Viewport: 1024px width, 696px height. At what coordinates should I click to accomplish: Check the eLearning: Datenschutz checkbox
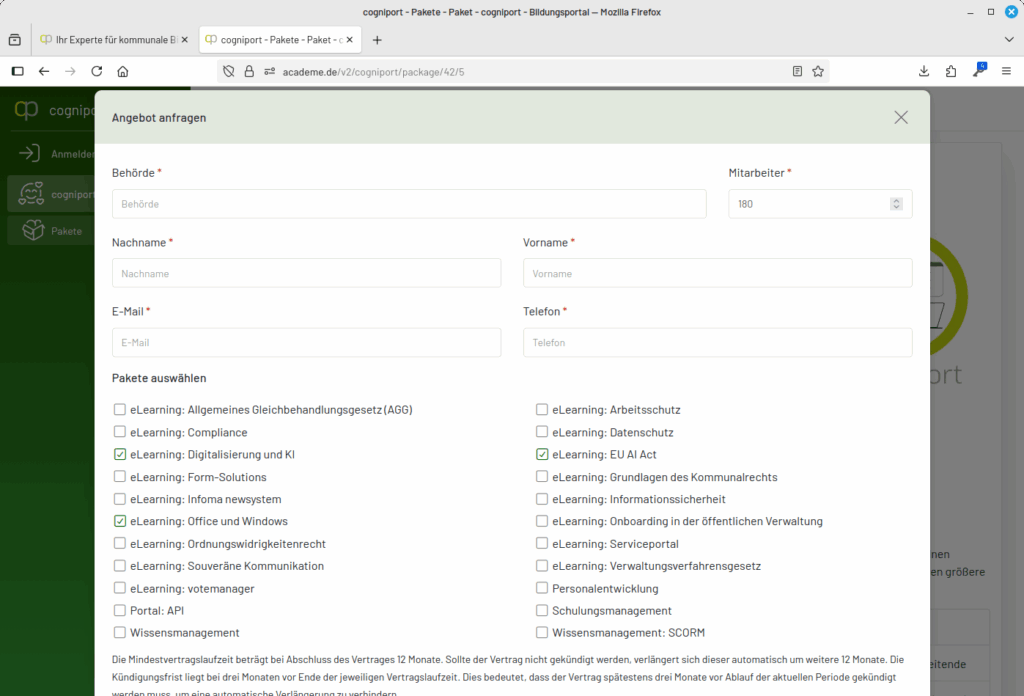(542, 433)
